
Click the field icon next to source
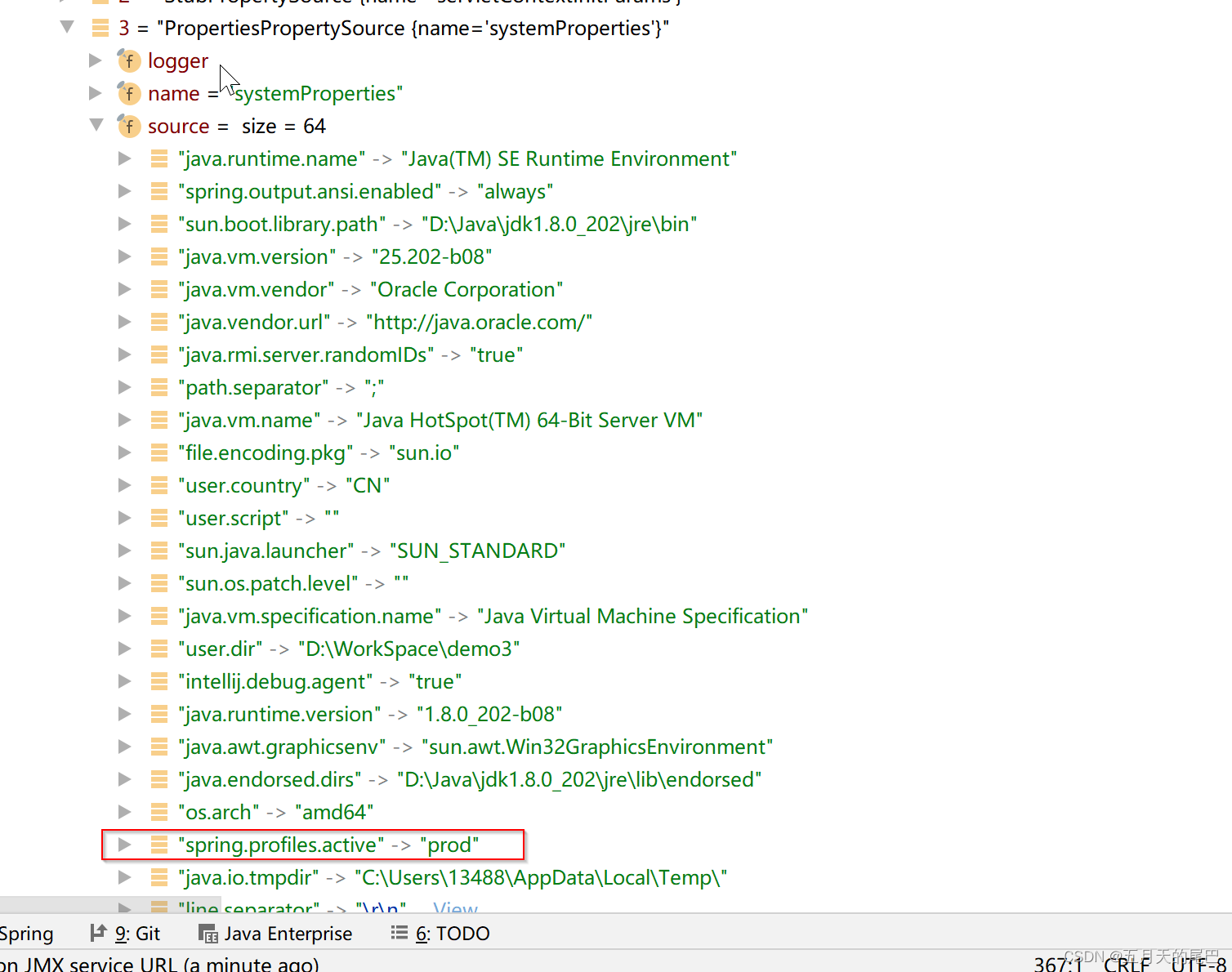pos(128,126)
